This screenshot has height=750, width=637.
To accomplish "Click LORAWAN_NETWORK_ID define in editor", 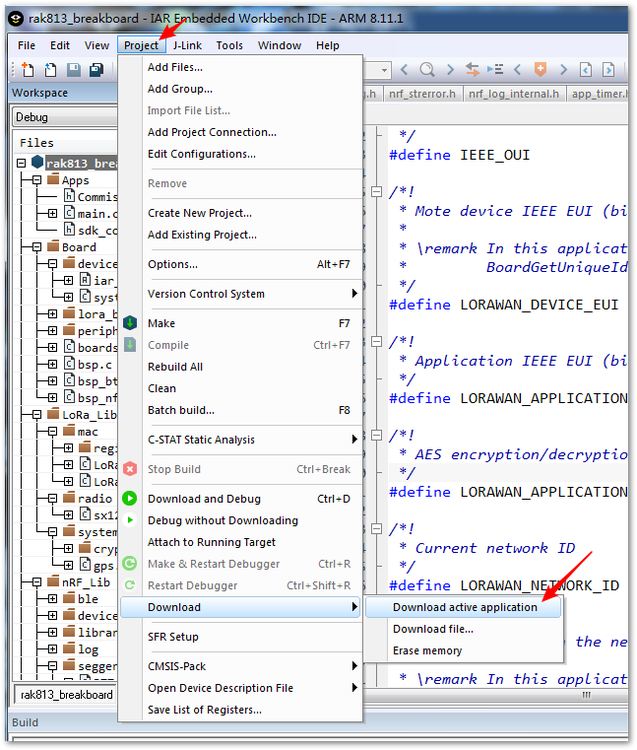I will click(x=539, y=585).
